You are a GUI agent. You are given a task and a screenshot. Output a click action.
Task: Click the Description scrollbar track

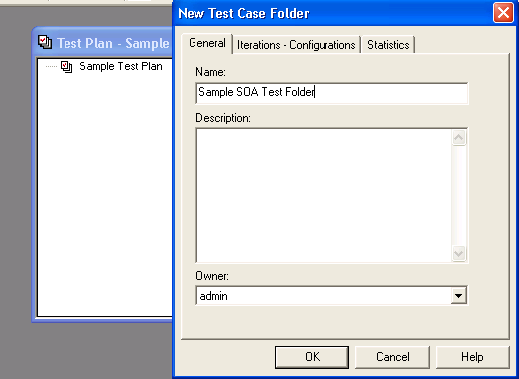[x=459, y=195]
